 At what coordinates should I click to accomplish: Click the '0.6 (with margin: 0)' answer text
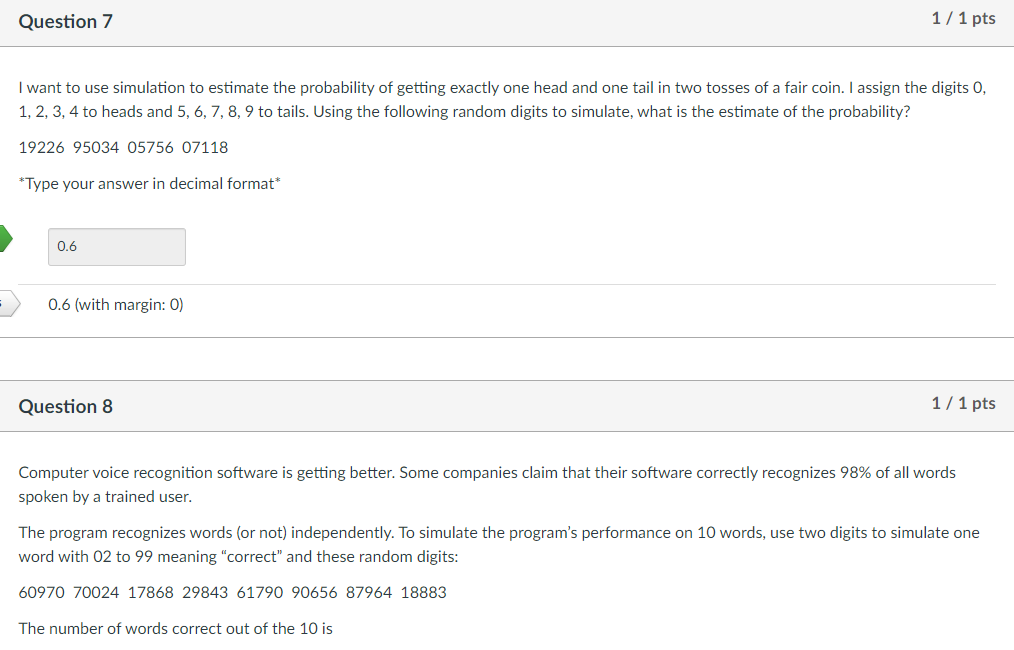click(x=115, y=304)
